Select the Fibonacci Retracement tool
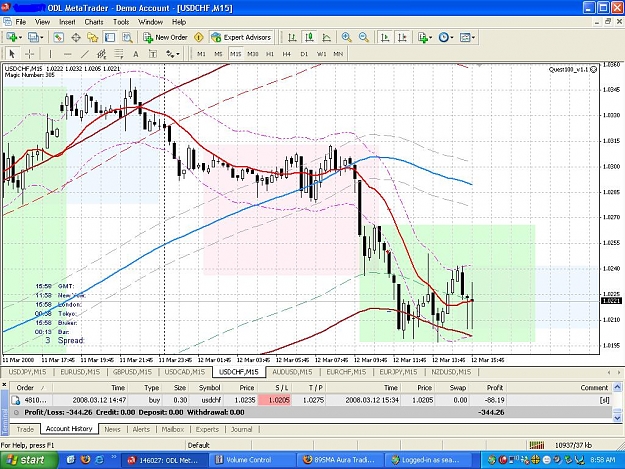625x469 pixels. pos(119,54)
